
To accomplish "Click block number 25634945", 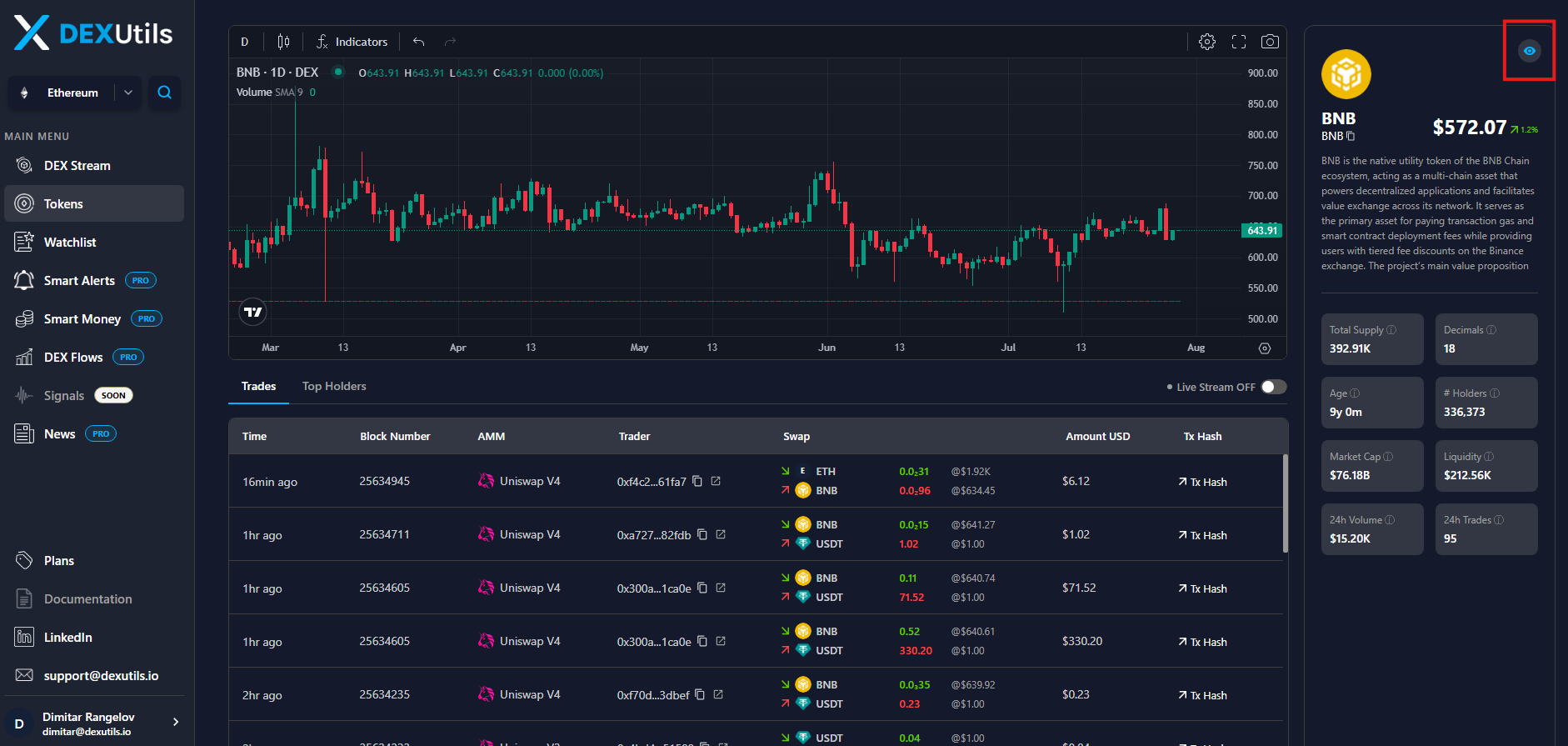I will 384,481.
